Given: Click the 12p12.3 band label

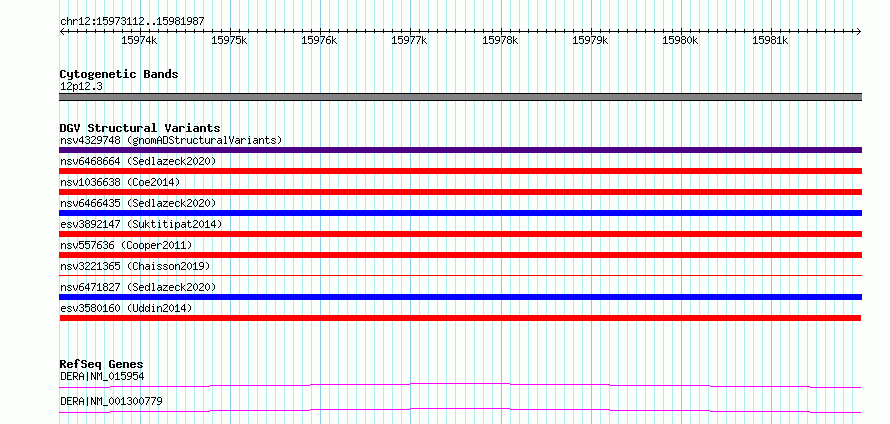Looking at the screenshot, I should (81, 87).
